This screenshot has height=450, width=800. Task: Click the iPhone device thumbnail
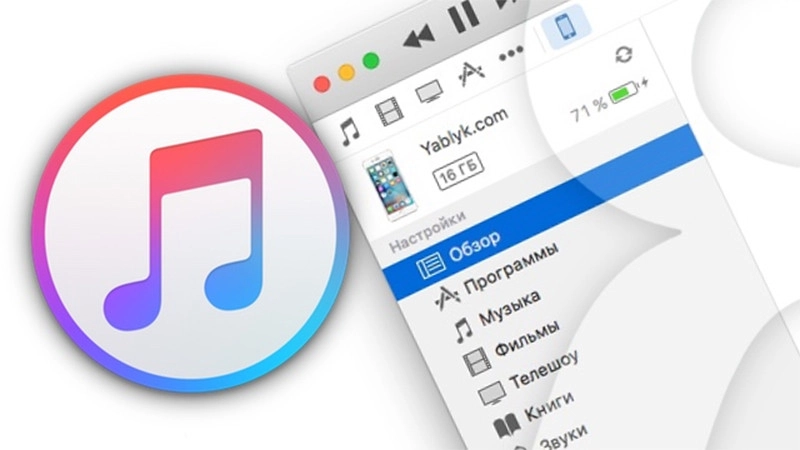391,185
